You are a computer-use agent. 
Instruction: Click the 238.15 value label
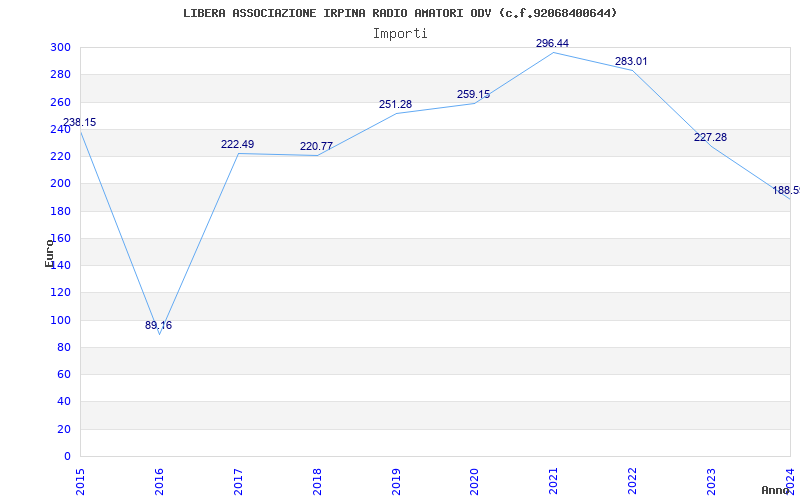tap(79, 122)
